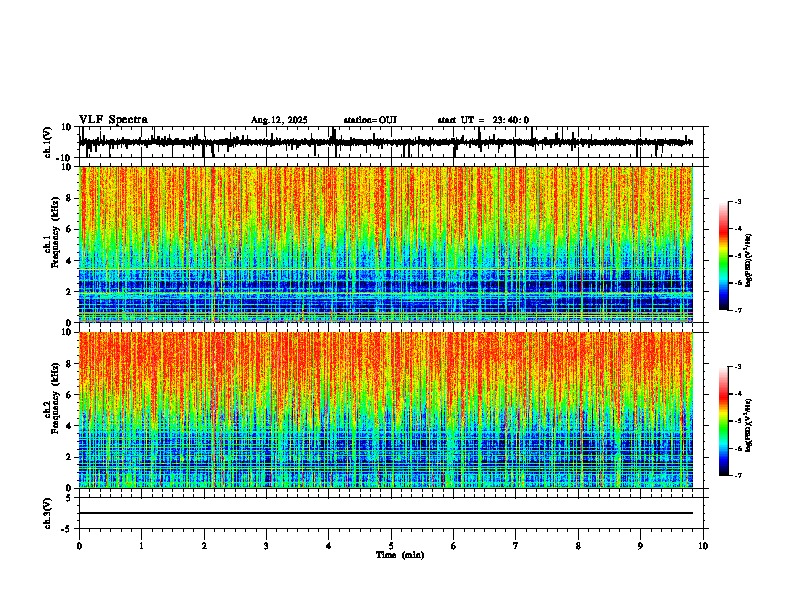This screenshot has height=612, width=792.
Task: Click the "6" kHz tick of ch.2 spectrogram
Action: 70,394
